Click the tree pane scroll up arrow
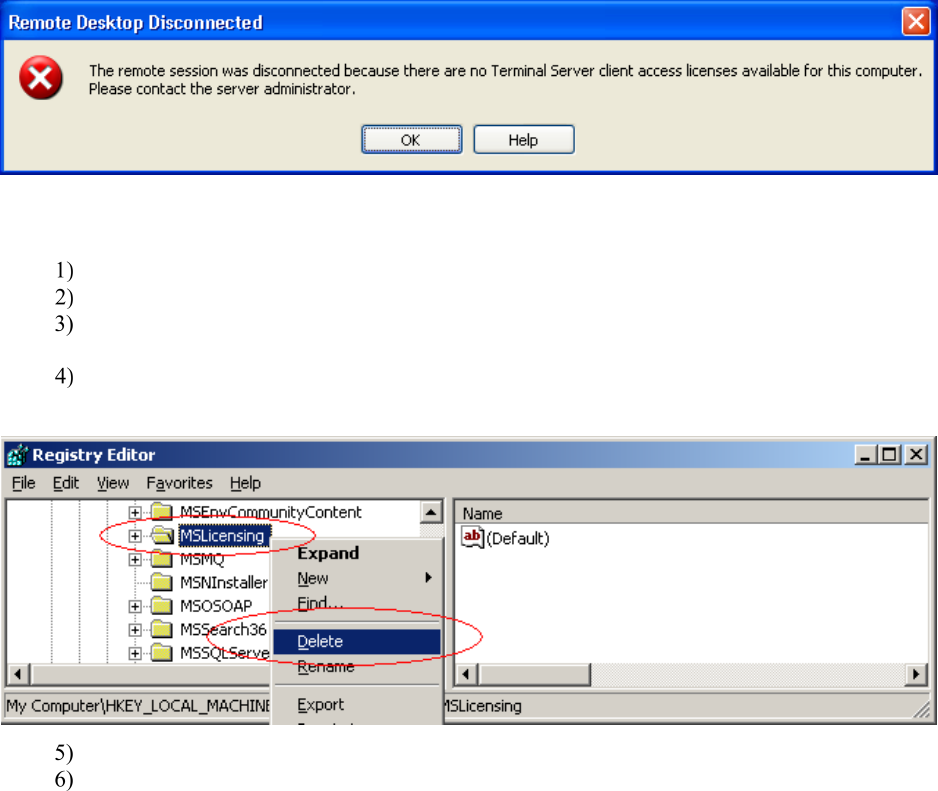 point(431,513)
